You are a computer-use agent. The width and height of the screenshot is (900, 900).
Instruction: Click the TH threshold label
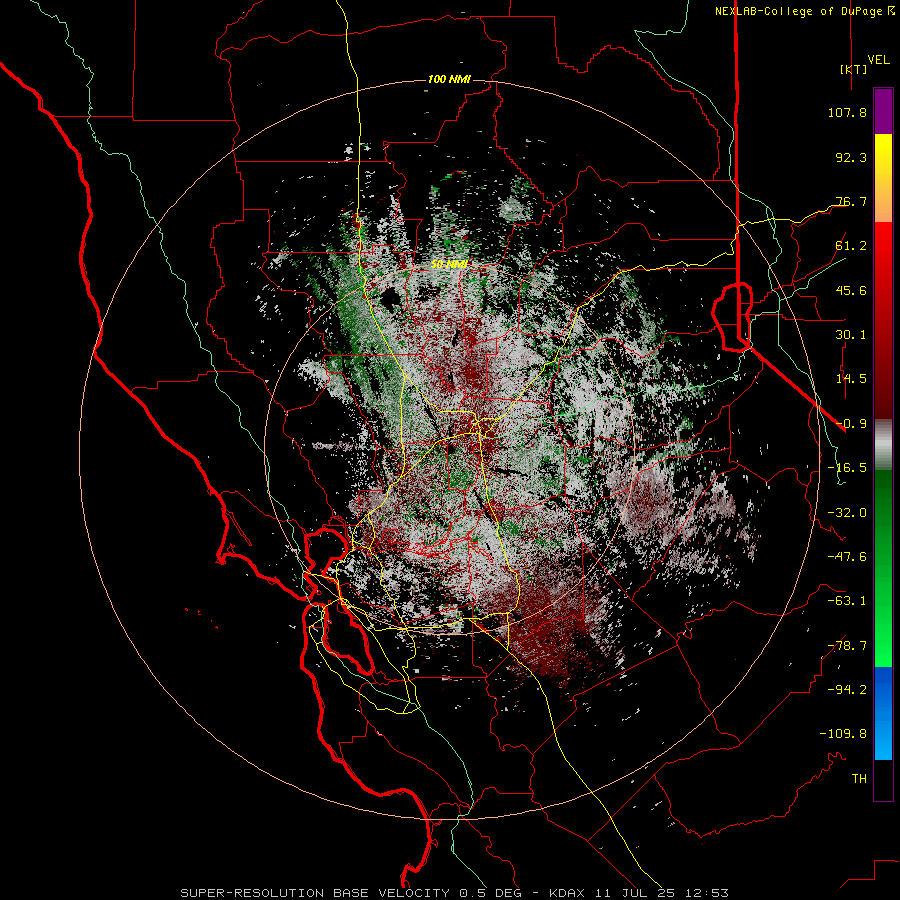click(x=859, y=778)
